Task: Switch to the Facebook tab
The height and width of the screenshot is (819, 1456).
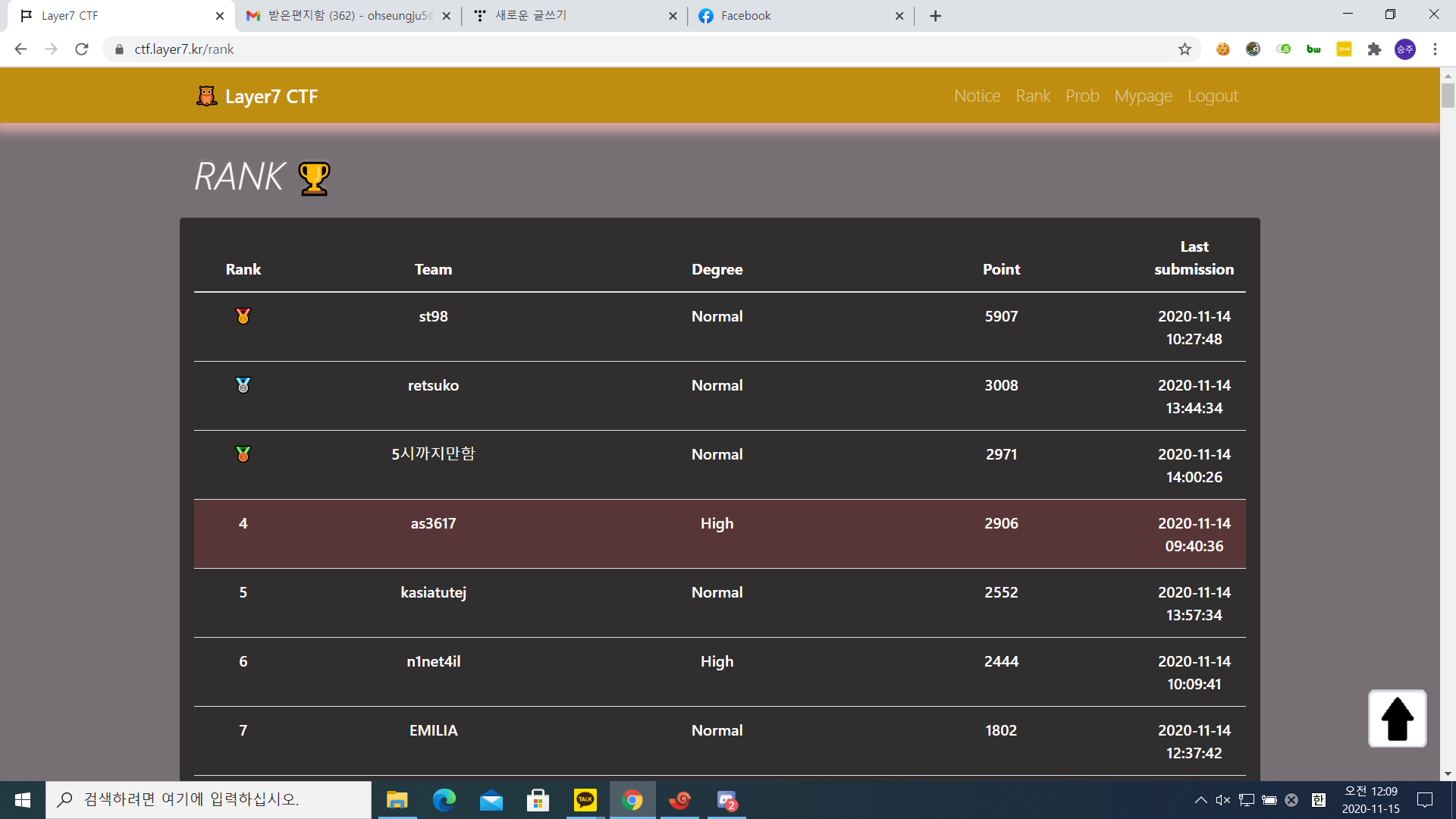Action: (796, 16)
